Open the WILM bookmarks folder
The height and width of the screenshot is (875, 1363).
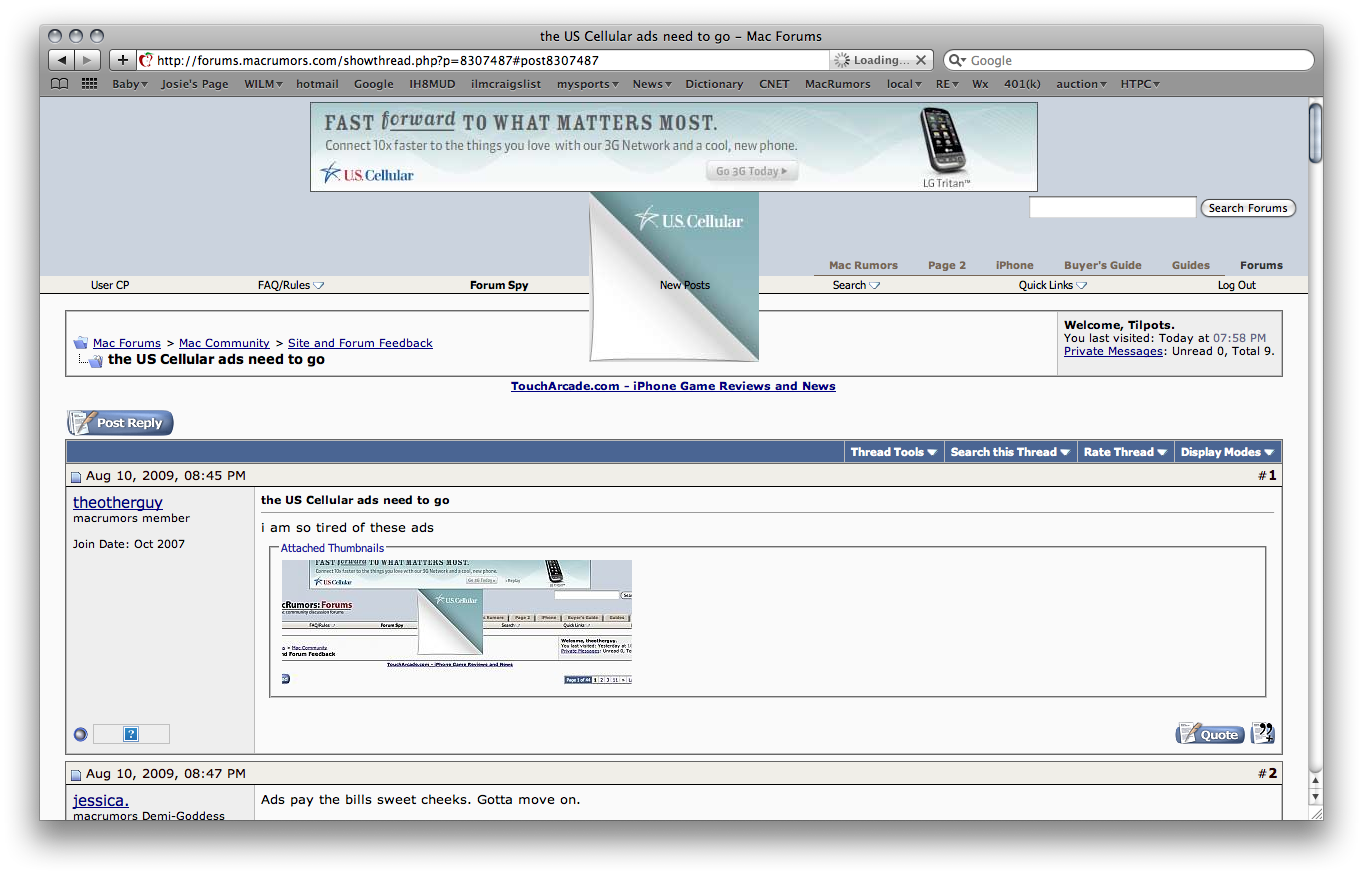pyautogui.click(x=264, y=84)
